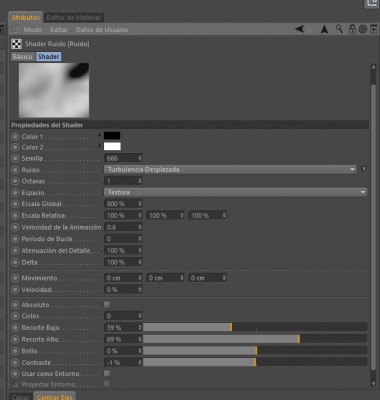Open the Ruido noise type dropdown
380x400 pixels.
tap(230, 169)
